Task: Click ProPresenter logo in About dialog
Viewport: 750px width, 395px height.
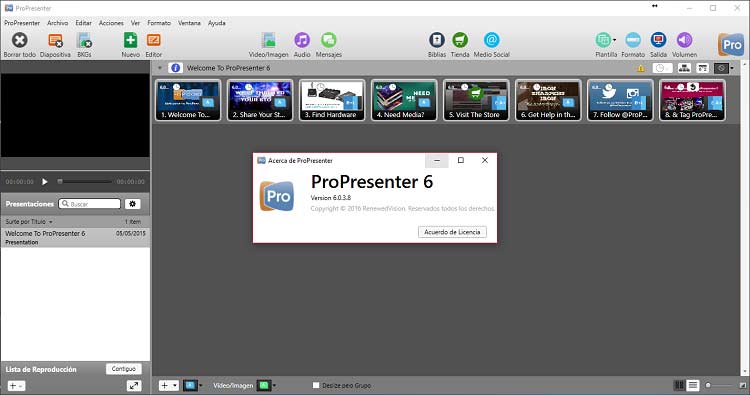Action: click(x=277, y=196)
